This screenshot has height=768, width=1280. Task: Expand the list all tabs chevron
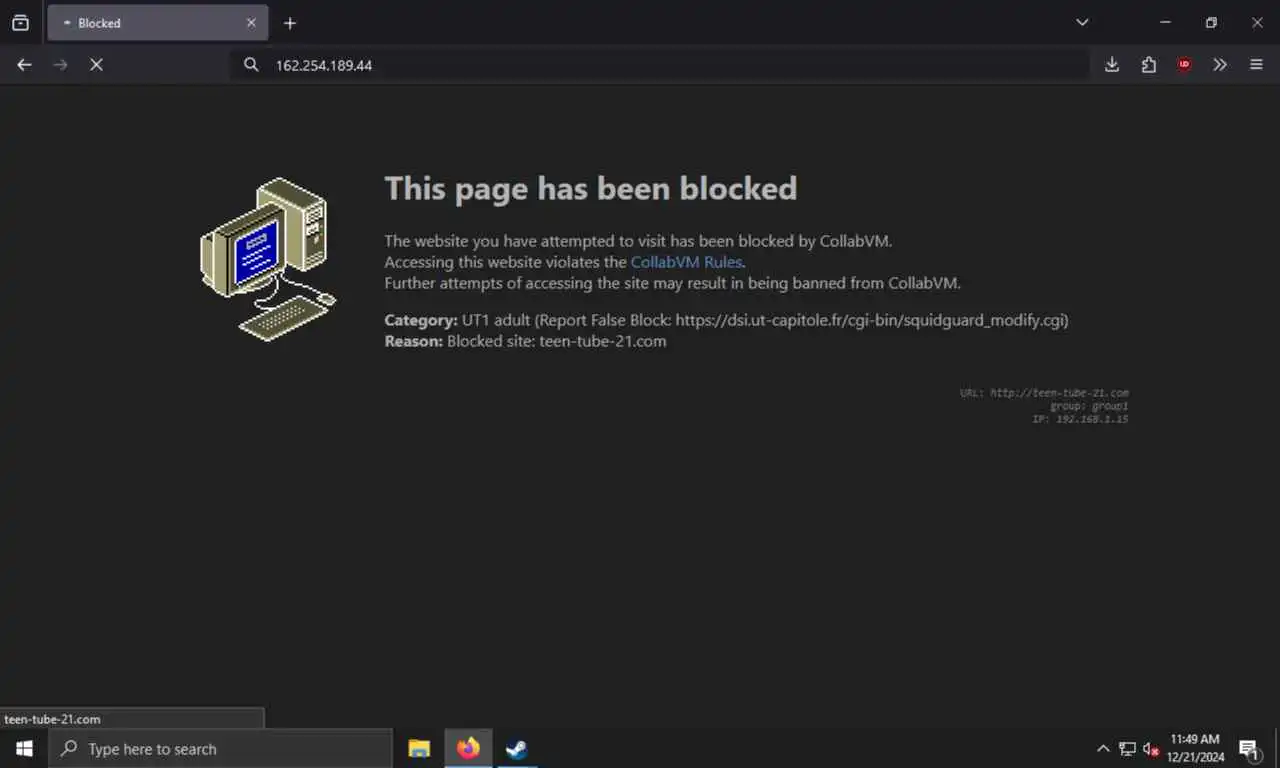coord(1082,23)
